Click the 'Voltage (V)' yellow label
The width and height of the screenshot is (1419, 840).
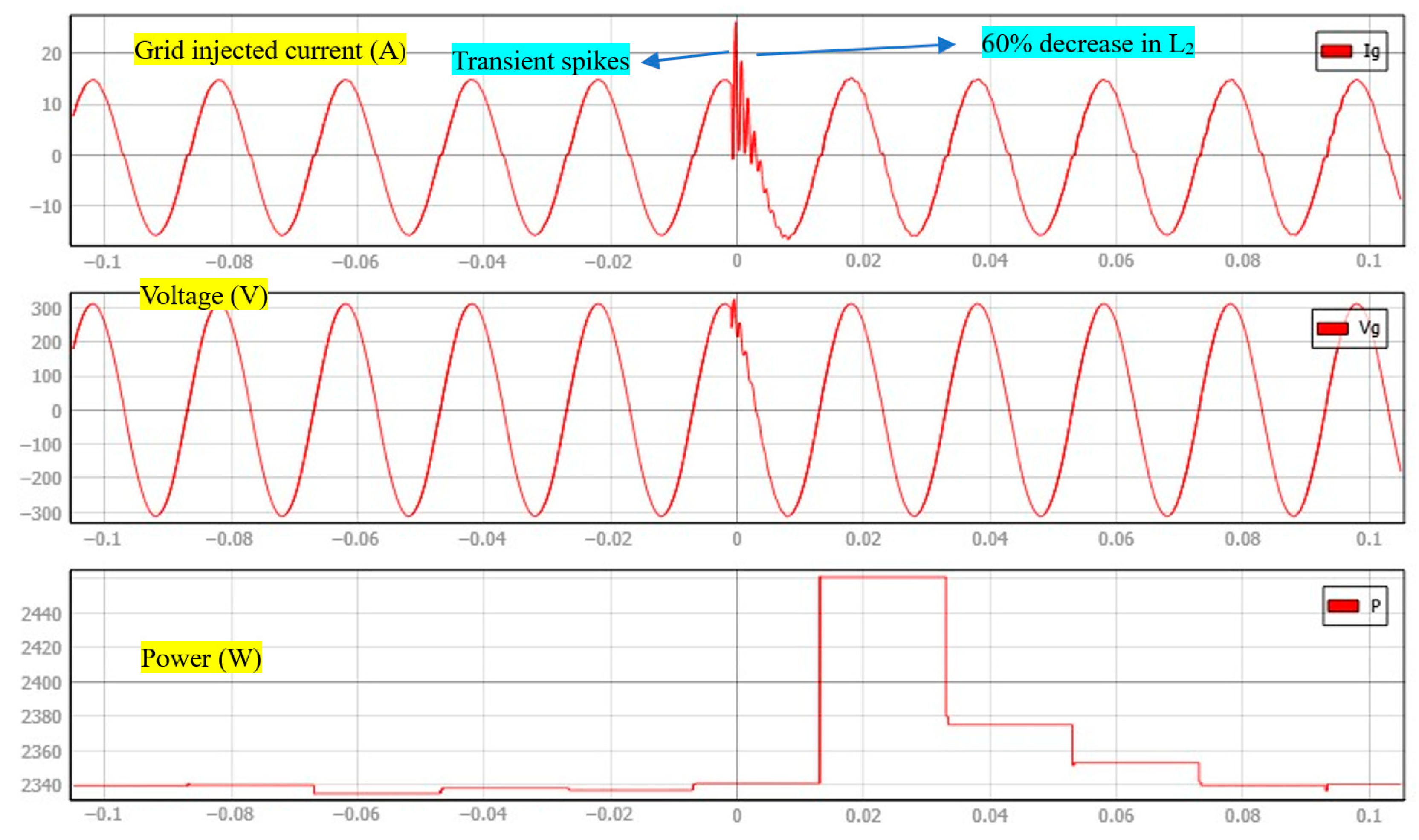click(203, 295)
